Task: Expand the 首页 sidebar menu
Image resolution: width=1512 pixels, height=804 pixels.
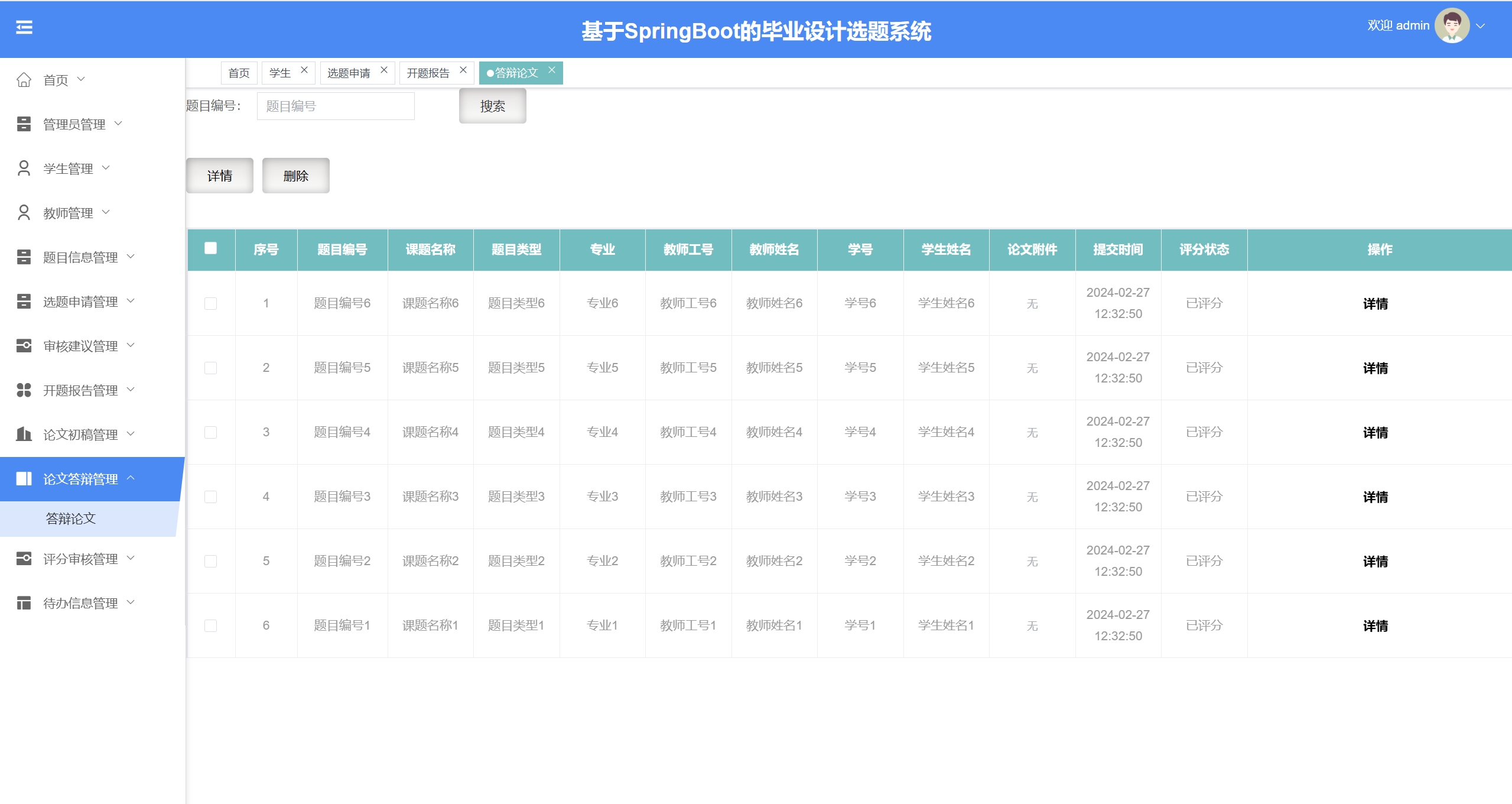Action: (x=82, y=79)
